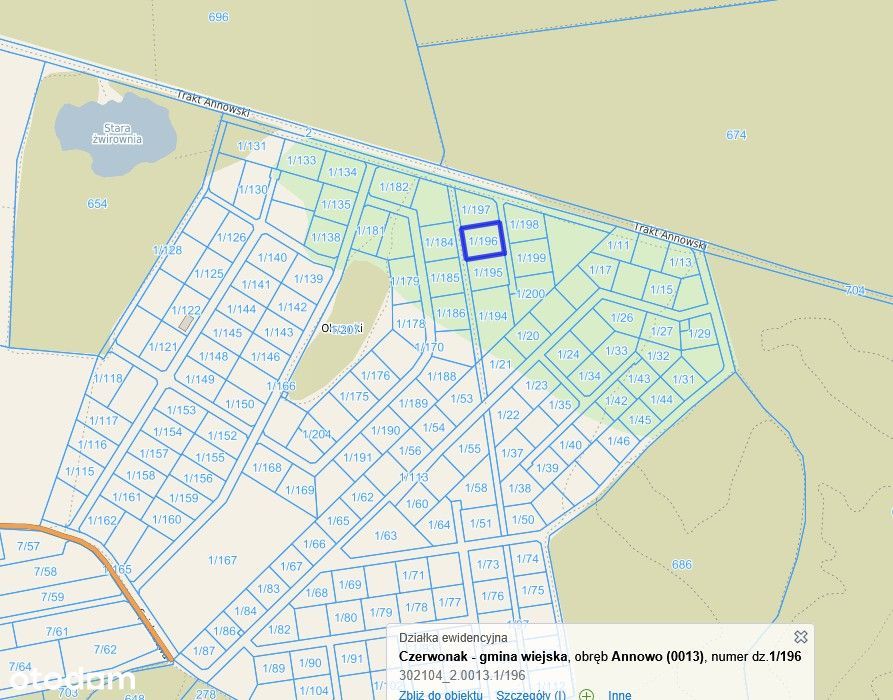
Task: Click parcel label 1/29
Action: pos(699,334)
